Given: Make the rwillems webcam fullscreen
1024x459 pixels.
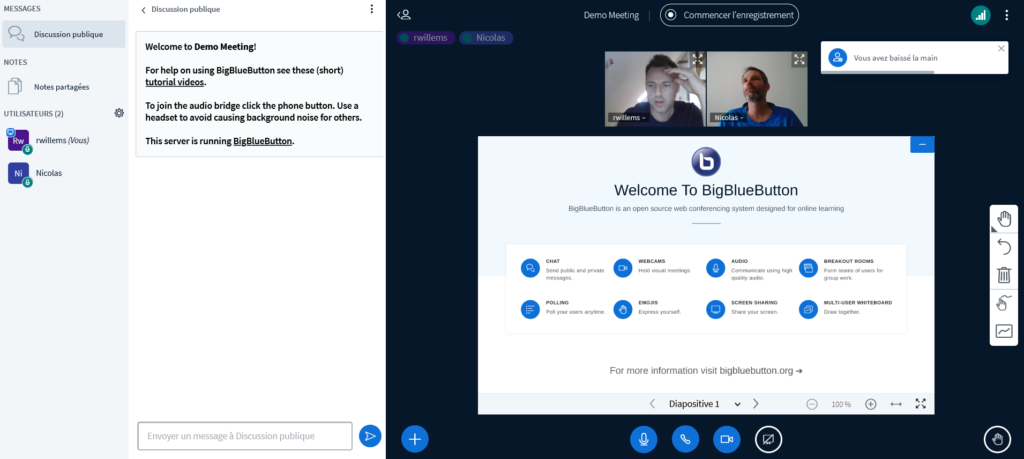Looking at the screenshot, I should (x=697, y=59).
